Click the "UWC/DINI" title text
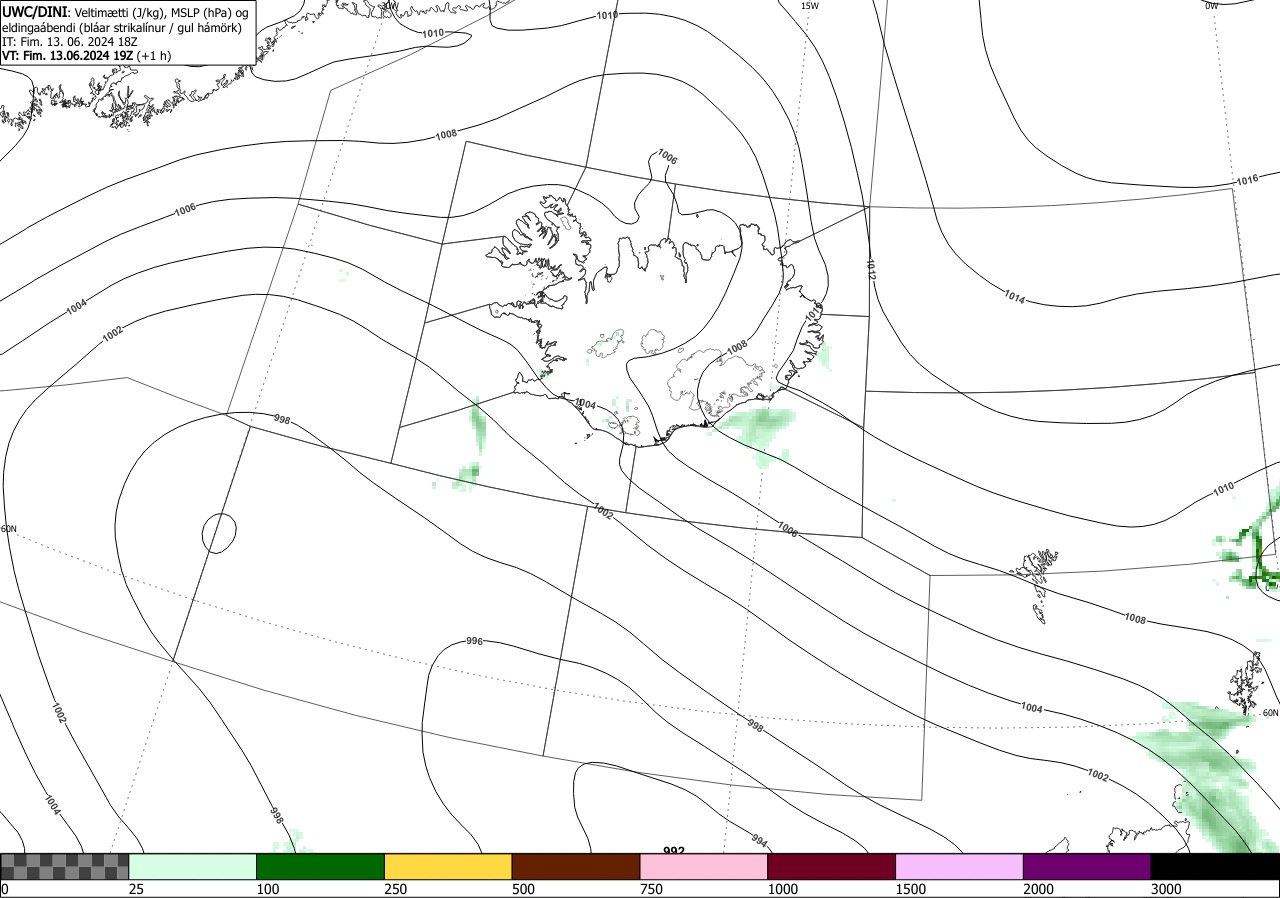This screenshot has height=898, width=1280. 35,11
